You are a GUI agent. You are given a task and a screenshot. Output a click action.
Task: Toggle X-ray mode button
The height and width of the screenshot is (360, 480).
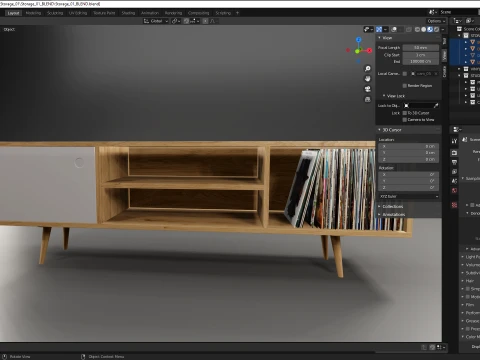pyautogui.click(x=409, y=29)
